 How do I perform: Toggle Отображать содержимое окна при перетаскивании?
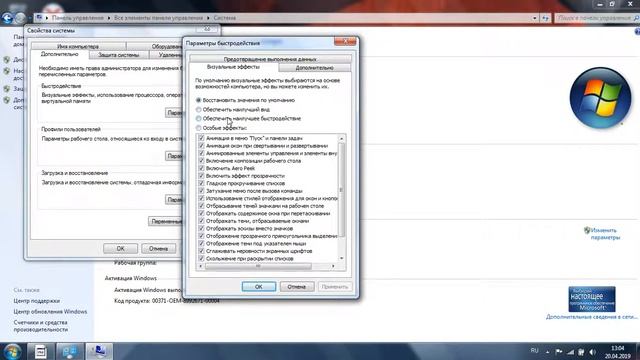click(x=201, y=213)
